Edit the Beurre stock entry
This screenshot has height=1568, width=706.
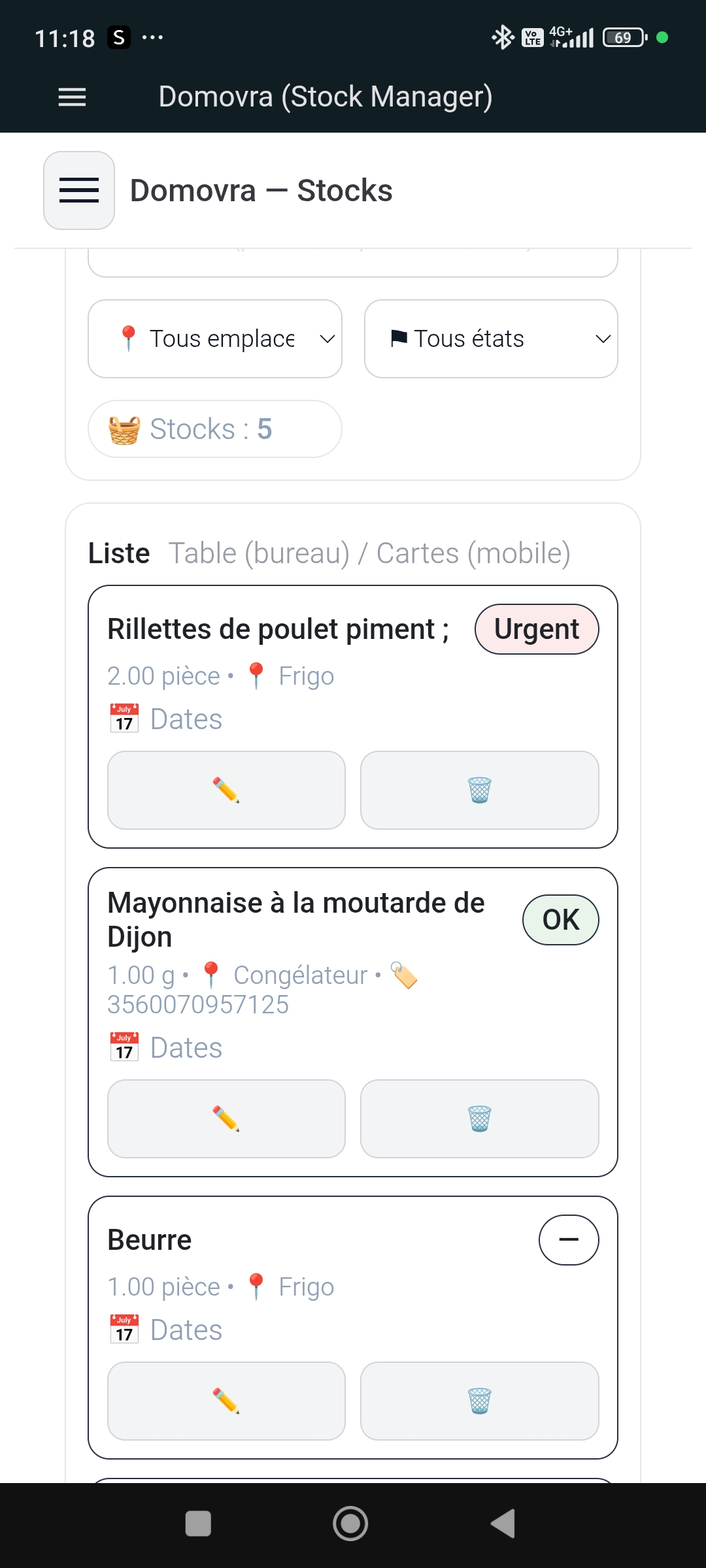pyautogui.click(x=226, y=1401)
